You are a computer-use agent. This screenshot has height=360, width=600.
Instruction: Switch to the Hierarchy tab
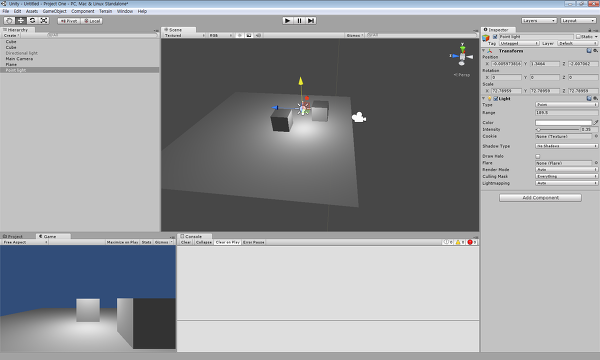(x=18, y=29)
